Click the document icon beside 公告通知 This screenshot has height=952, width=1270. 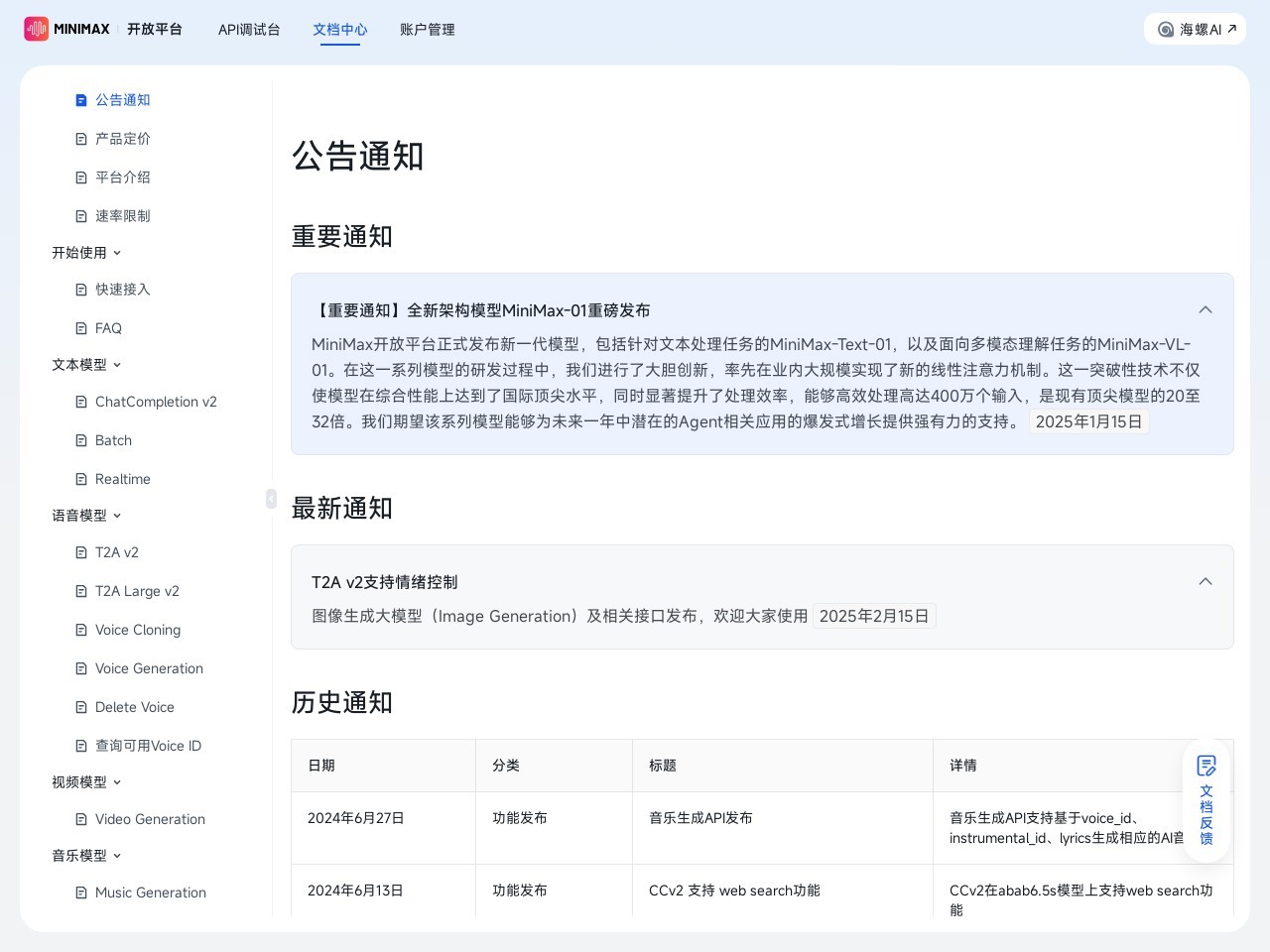pyautogui.click(x=81, y=100)
